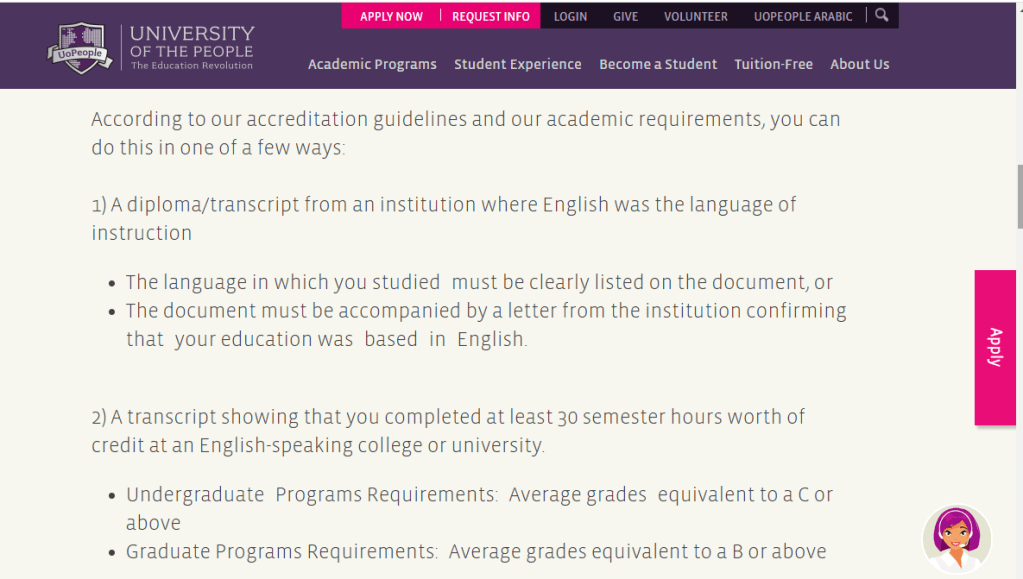
Task: Open the chat assistant avatar
Action: [956, 539]
